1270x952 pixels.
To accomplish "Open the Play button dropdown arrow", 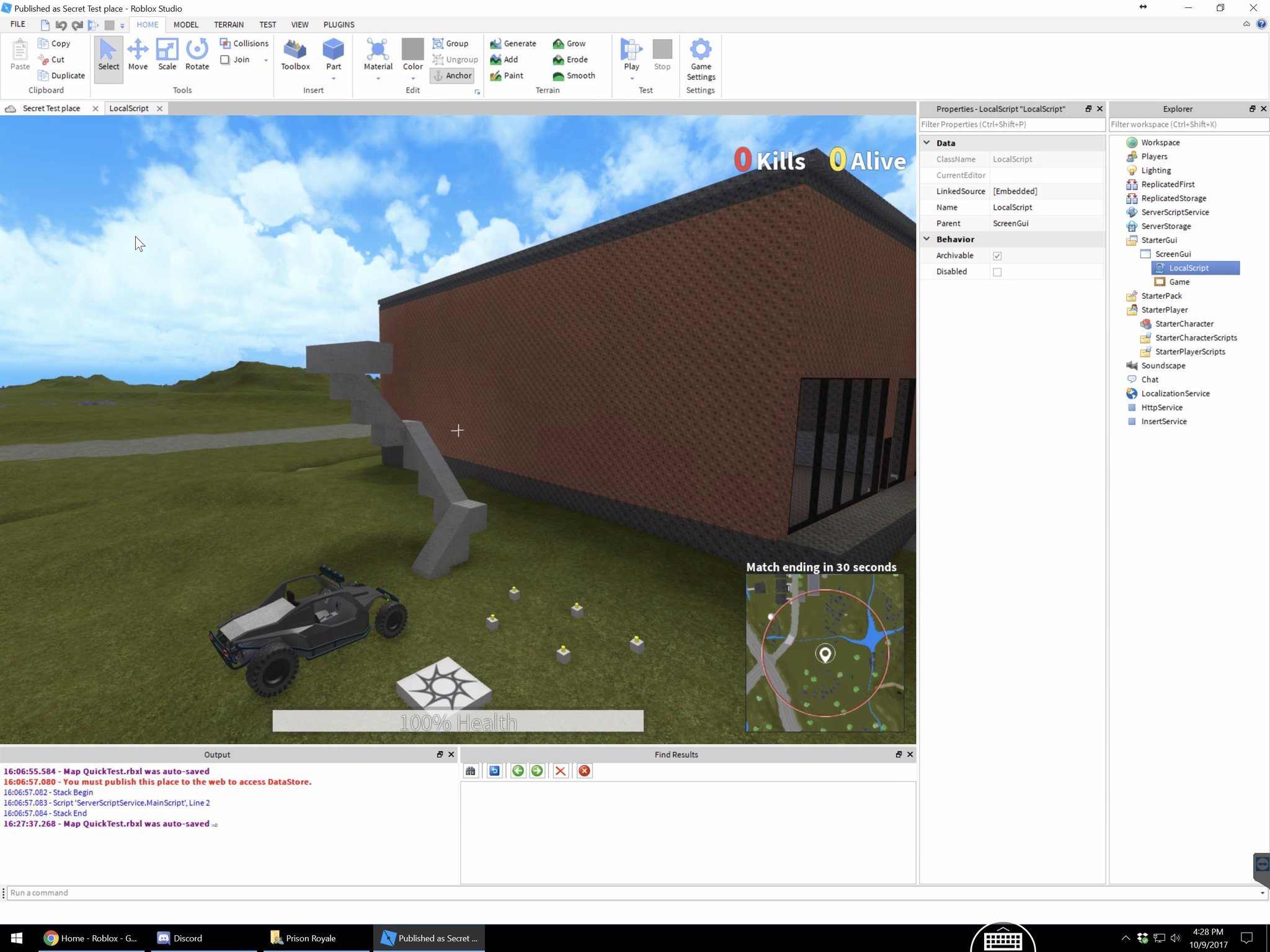I will point(631,79).
